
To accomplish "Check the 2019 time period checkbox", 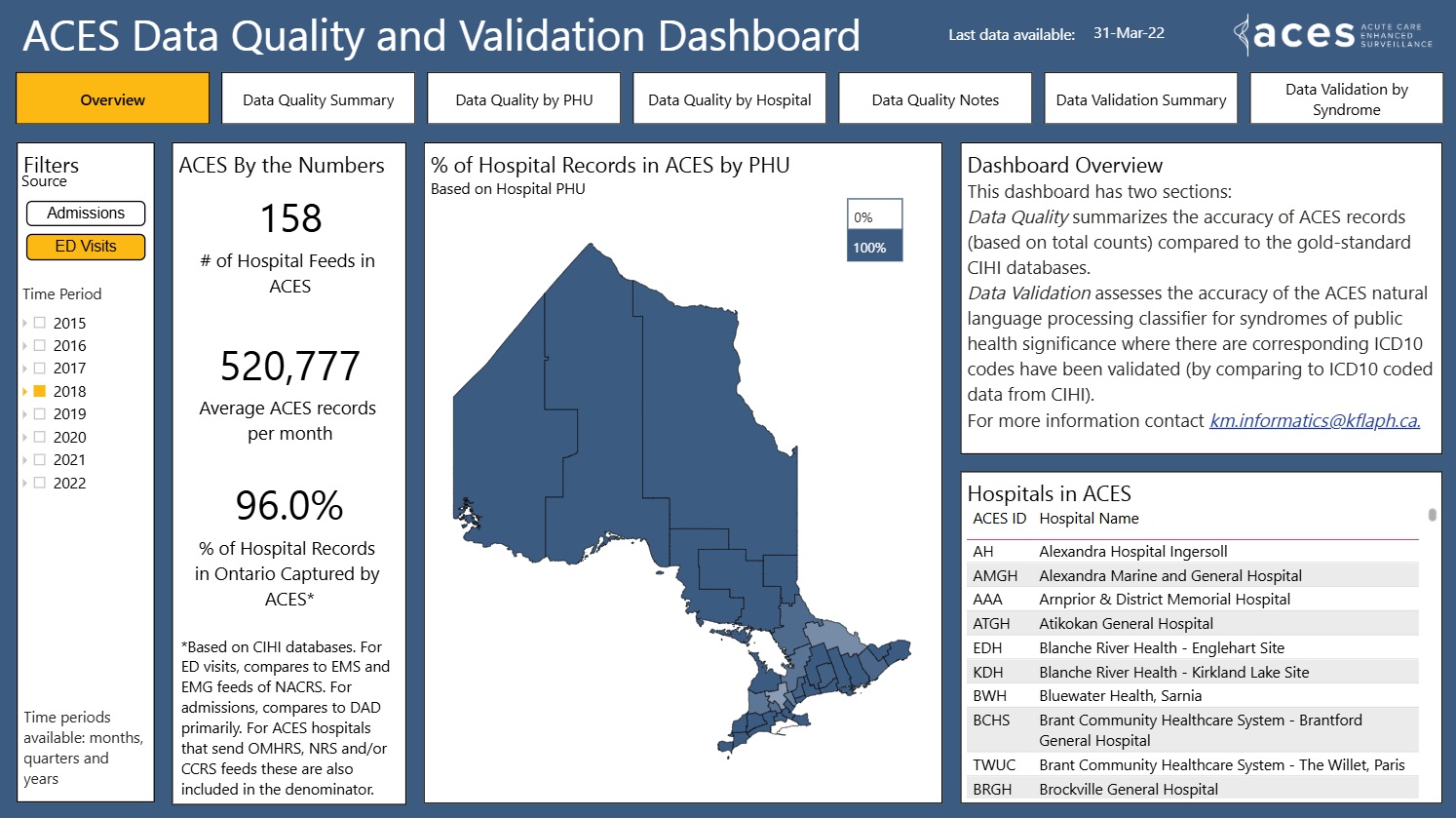I will [x=39, y=413].
